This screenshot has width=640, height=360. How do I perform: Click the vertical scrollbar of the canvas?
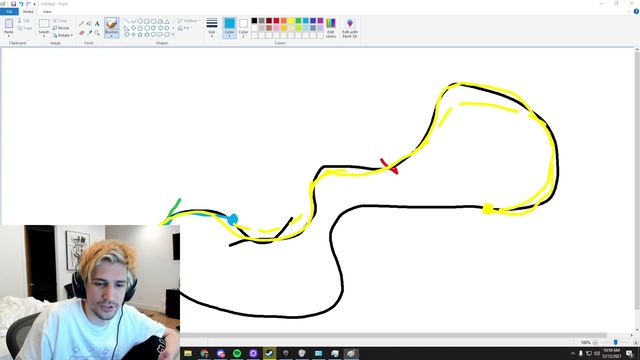637,180
